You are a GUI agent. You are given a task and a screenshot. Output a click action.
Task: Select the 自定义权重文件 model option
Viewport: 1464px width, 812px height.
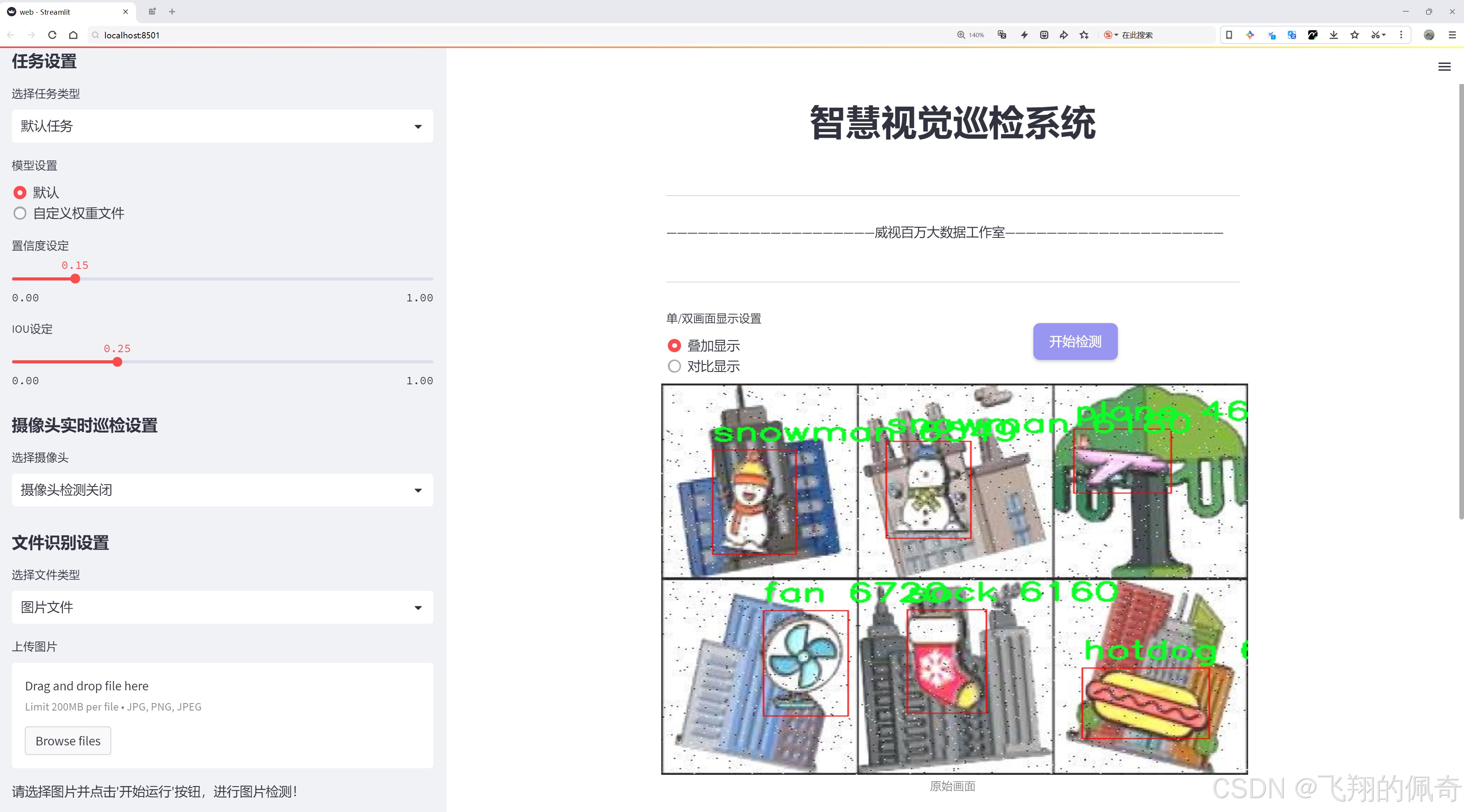[x=20, y=213]
